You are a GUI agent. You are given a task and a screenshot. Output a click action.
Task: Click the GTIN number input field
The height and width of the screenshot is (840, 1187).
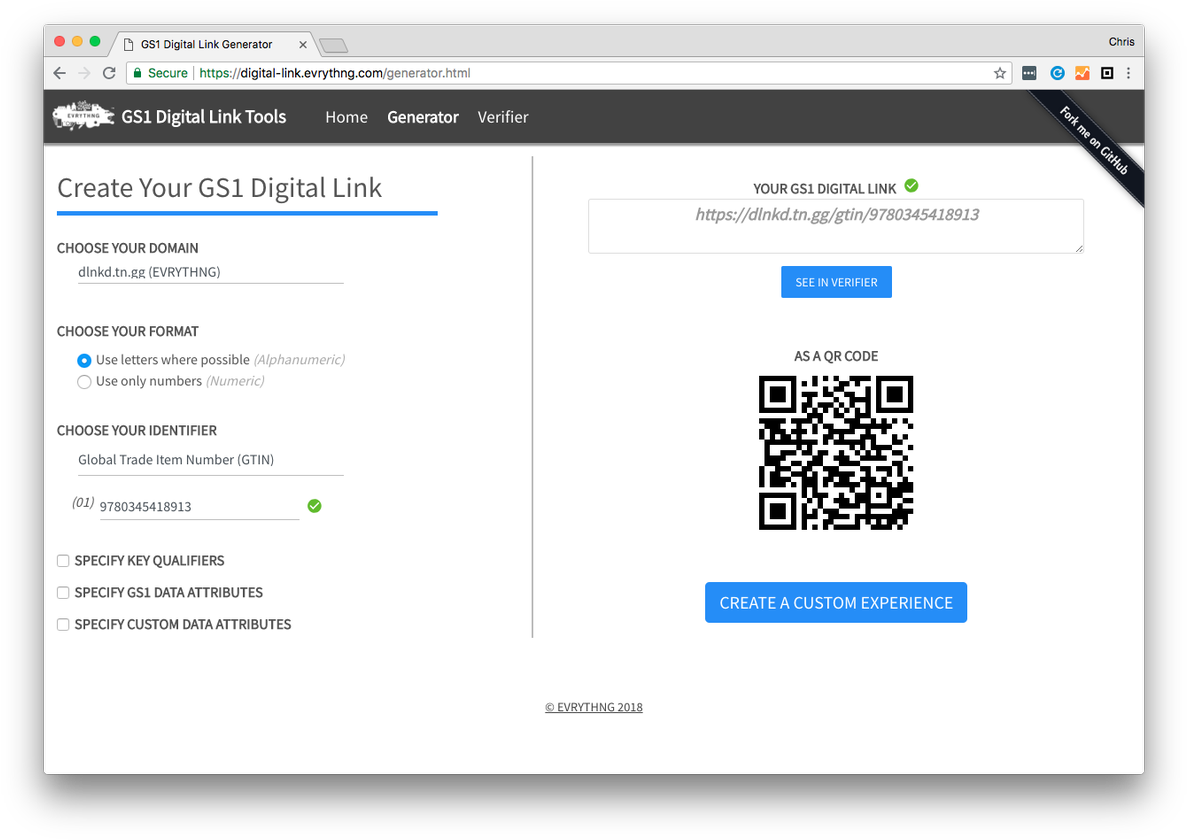click(x=198, y=507)
